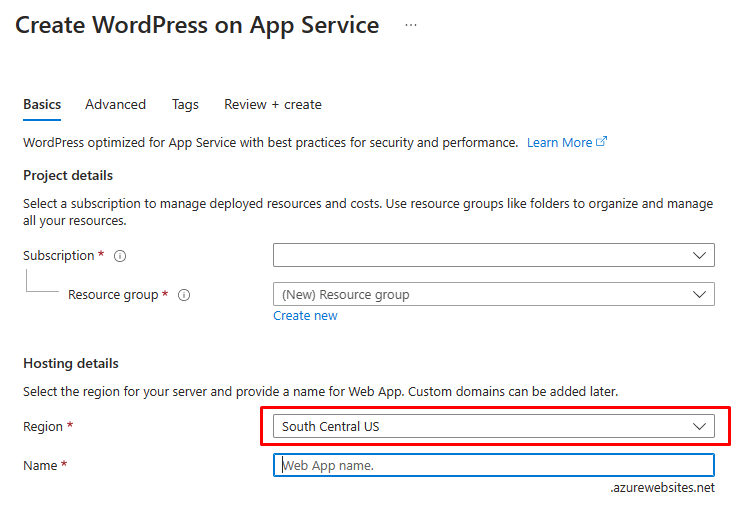Click the Name field label

click(x=40, y=466)
